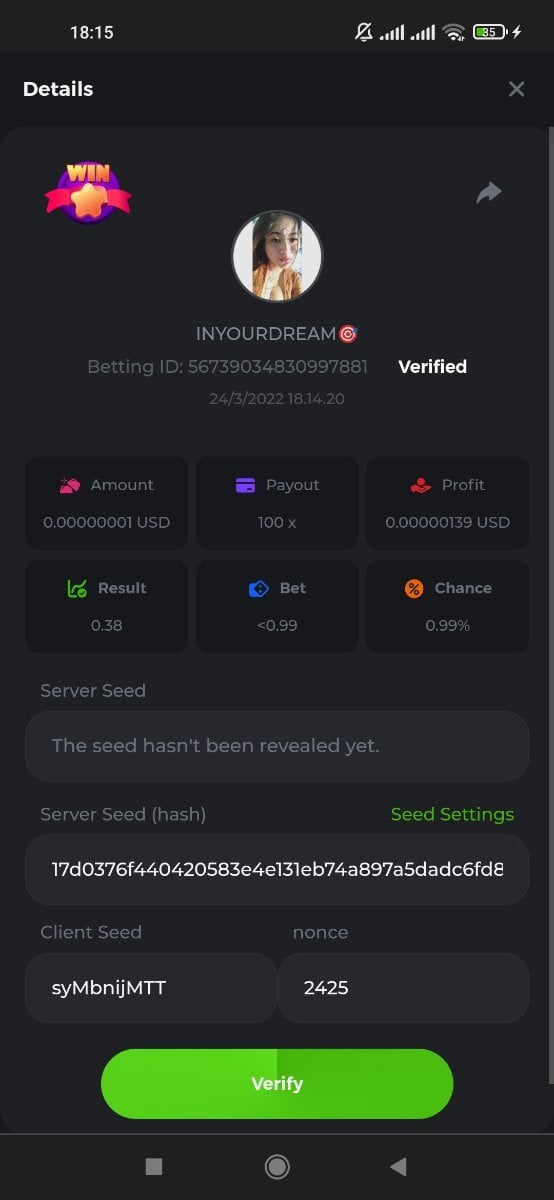Tap the Android back triangle button

pos(399,1166)
